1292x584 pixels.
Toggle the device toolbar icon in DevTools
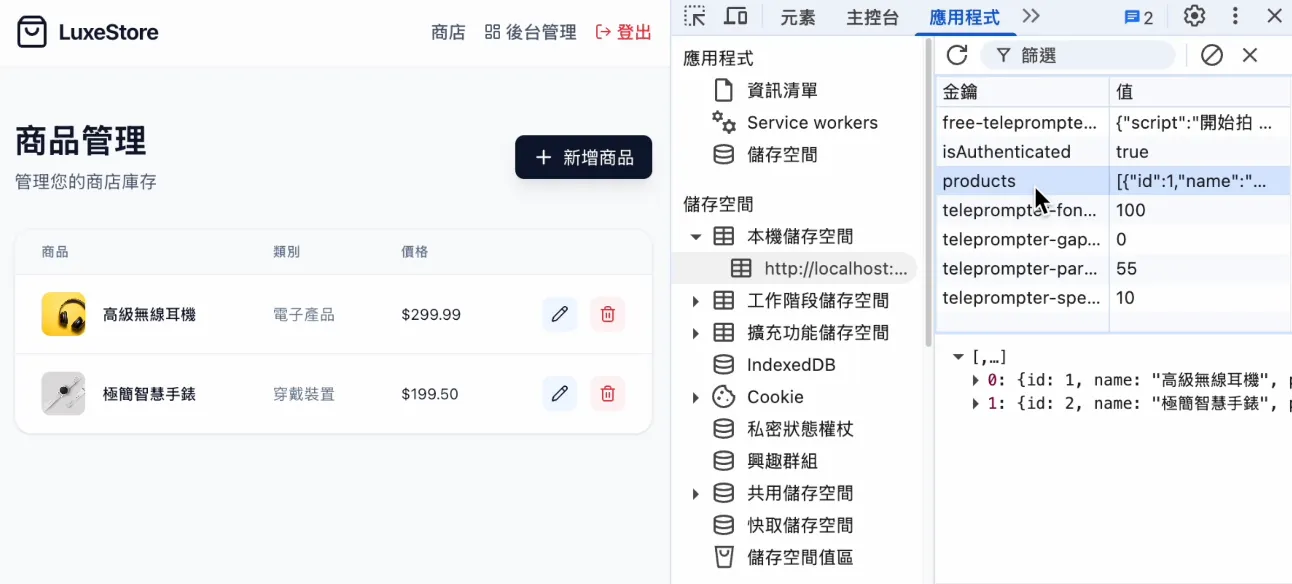736,16
